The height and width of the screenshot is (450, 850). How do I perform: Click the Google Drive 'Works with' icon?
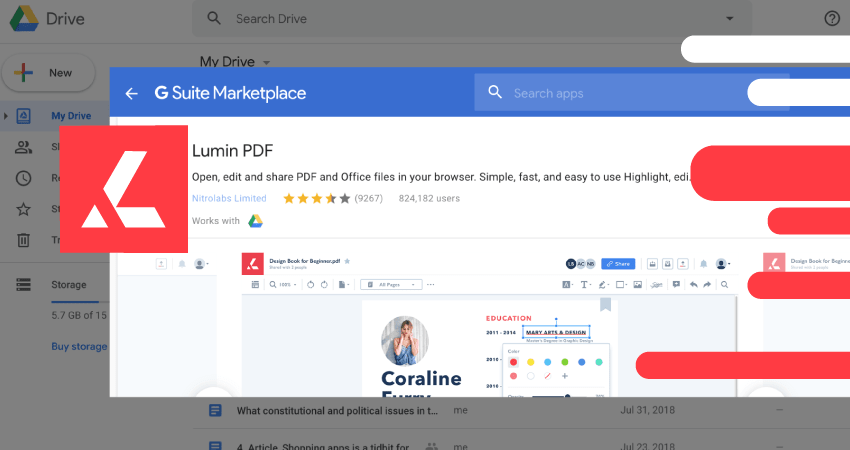256,221
